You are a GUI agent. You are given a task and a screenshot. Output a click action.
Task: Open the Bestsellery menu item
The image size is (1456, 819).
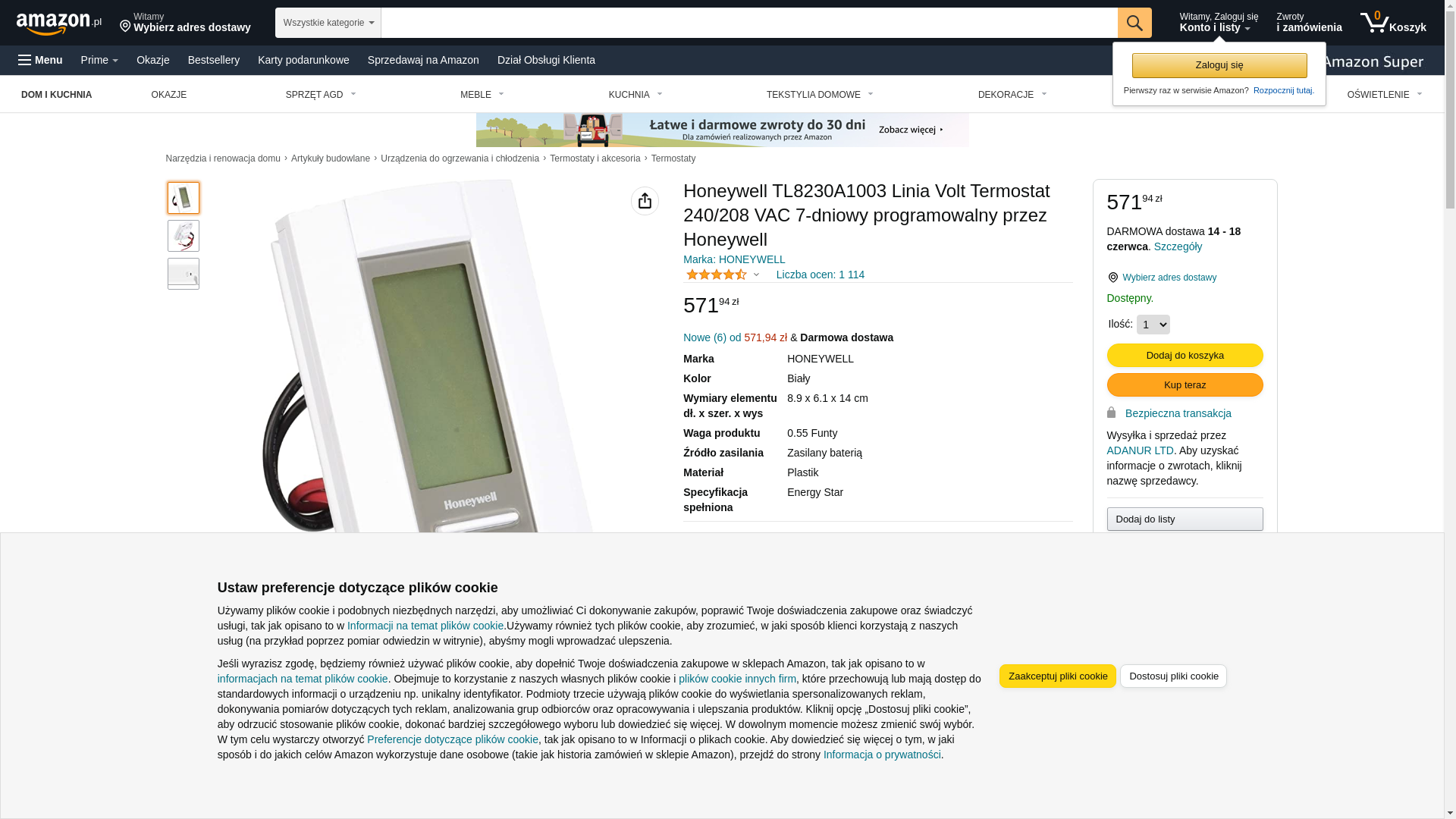pyautogui.click(x=214, y=60)
